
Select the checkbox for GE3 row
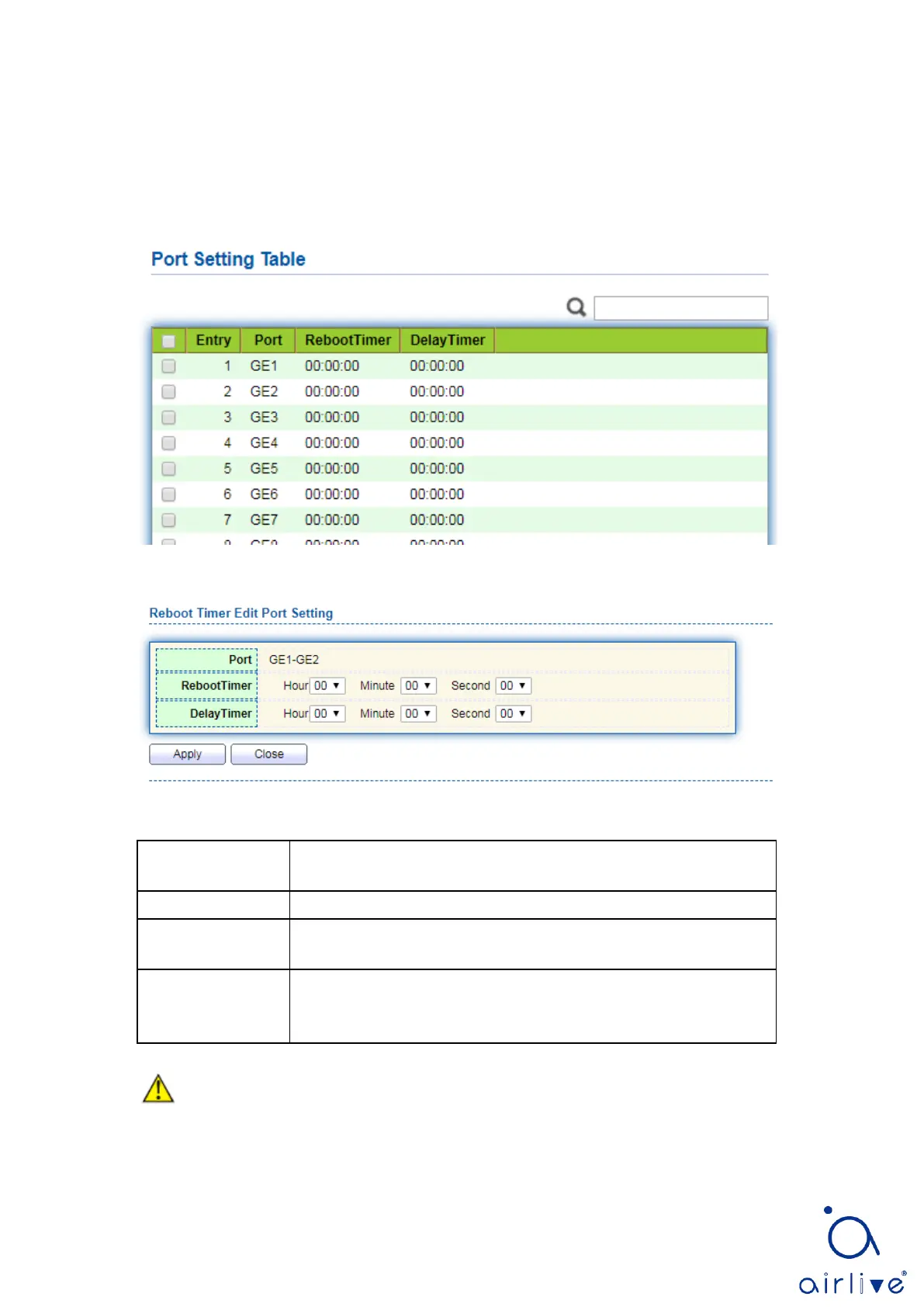click(x=168, y=418)
